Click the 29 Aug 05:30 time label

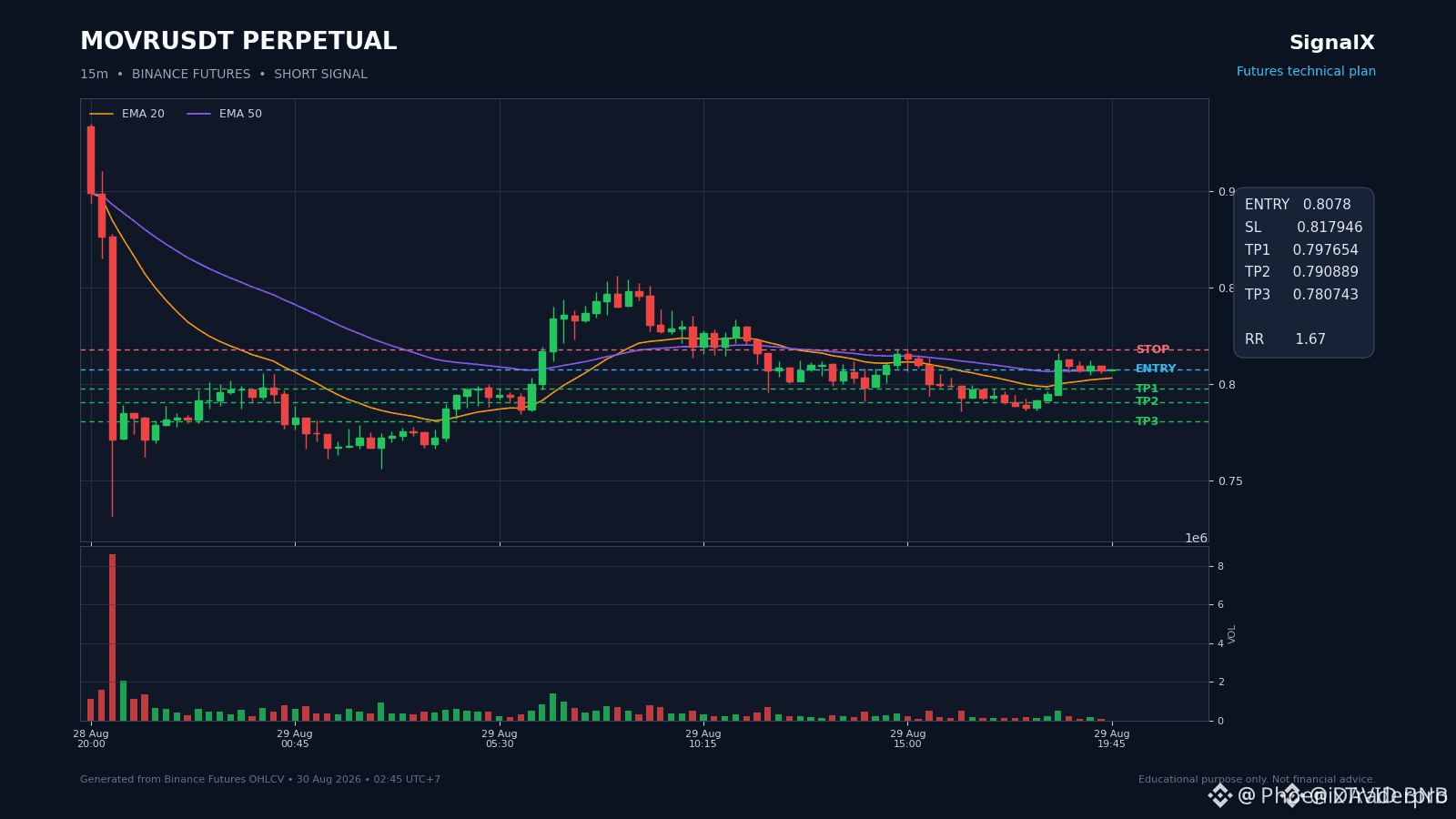[x=500, y=739]
